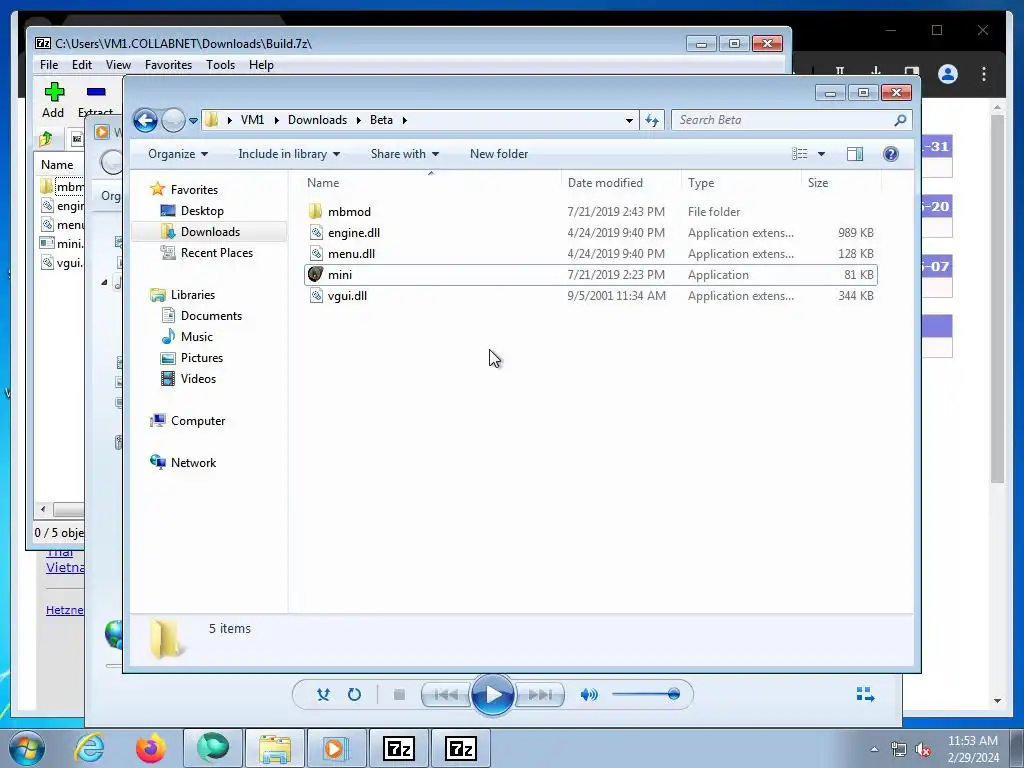Screen dimensions: 1024x768
Task: Click VM1 in the address breadcrumb
Action: 252,120
